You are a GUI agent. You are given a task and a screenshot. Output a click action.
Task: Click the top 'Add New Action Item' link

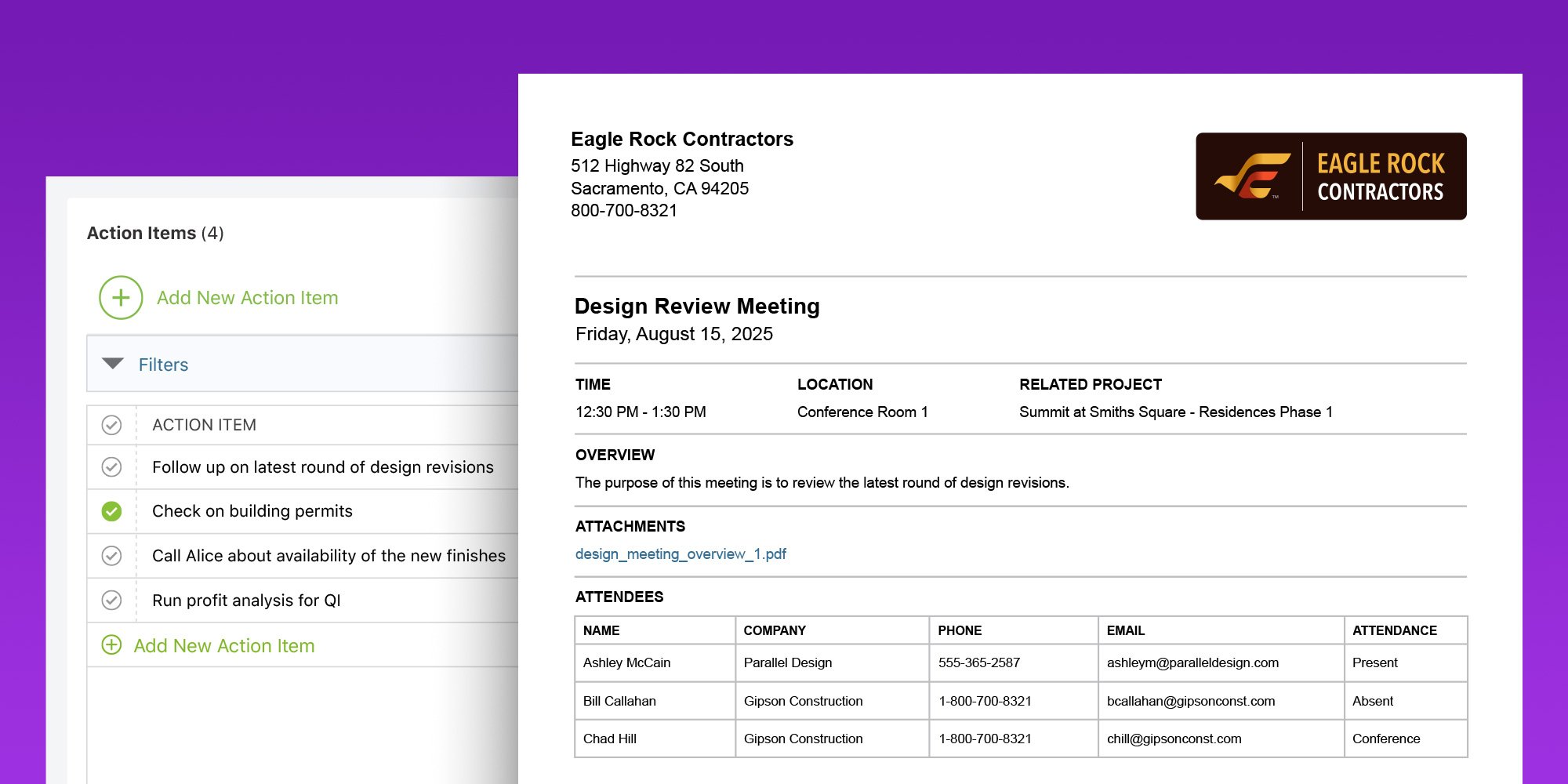(247, 298)
